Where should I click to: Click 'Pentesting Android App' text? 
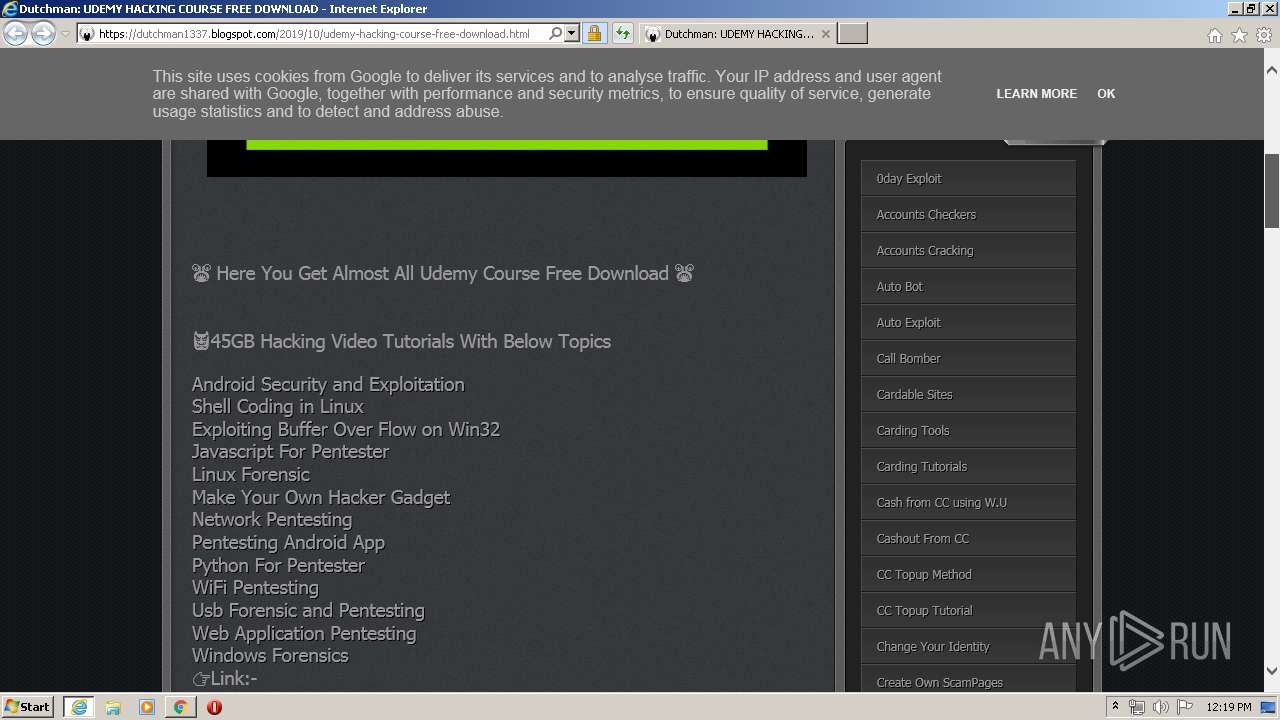288,542
